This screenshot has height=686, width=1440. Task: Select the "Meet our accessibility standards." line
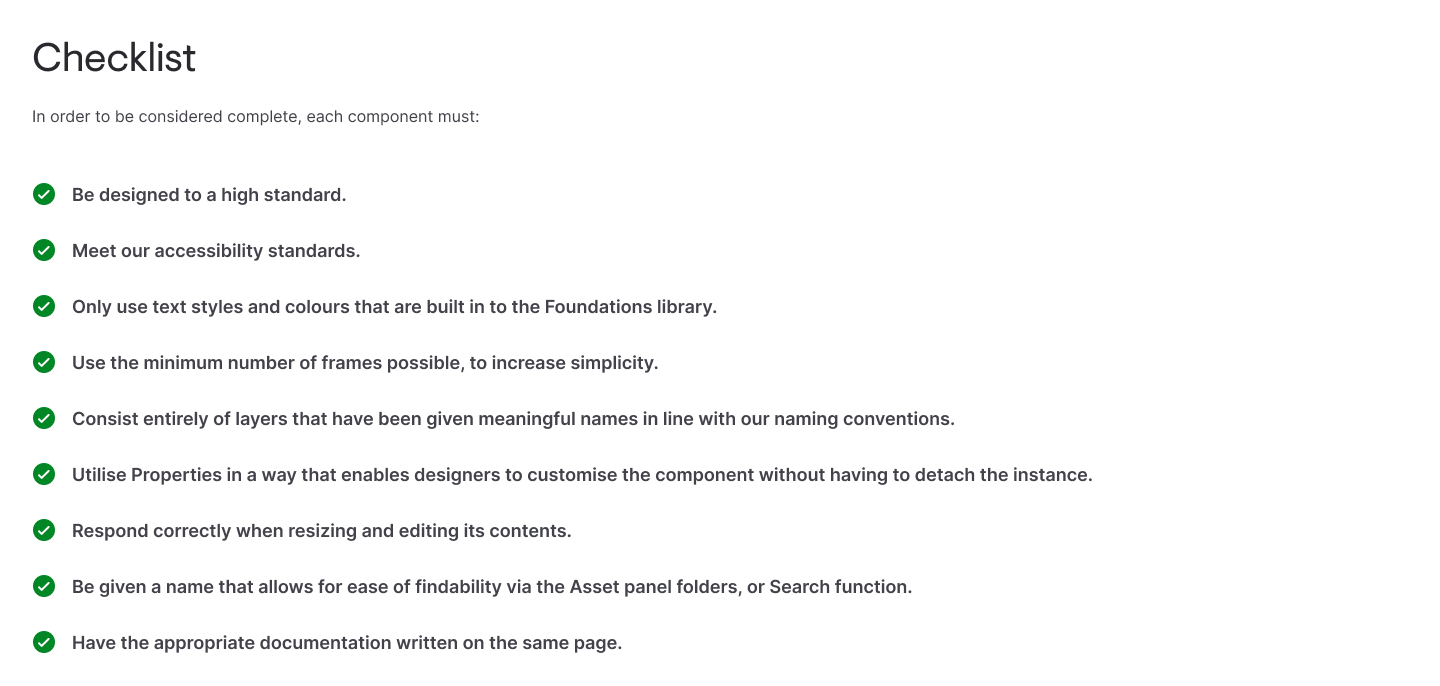pyautogui.click(x=216, y=251)
